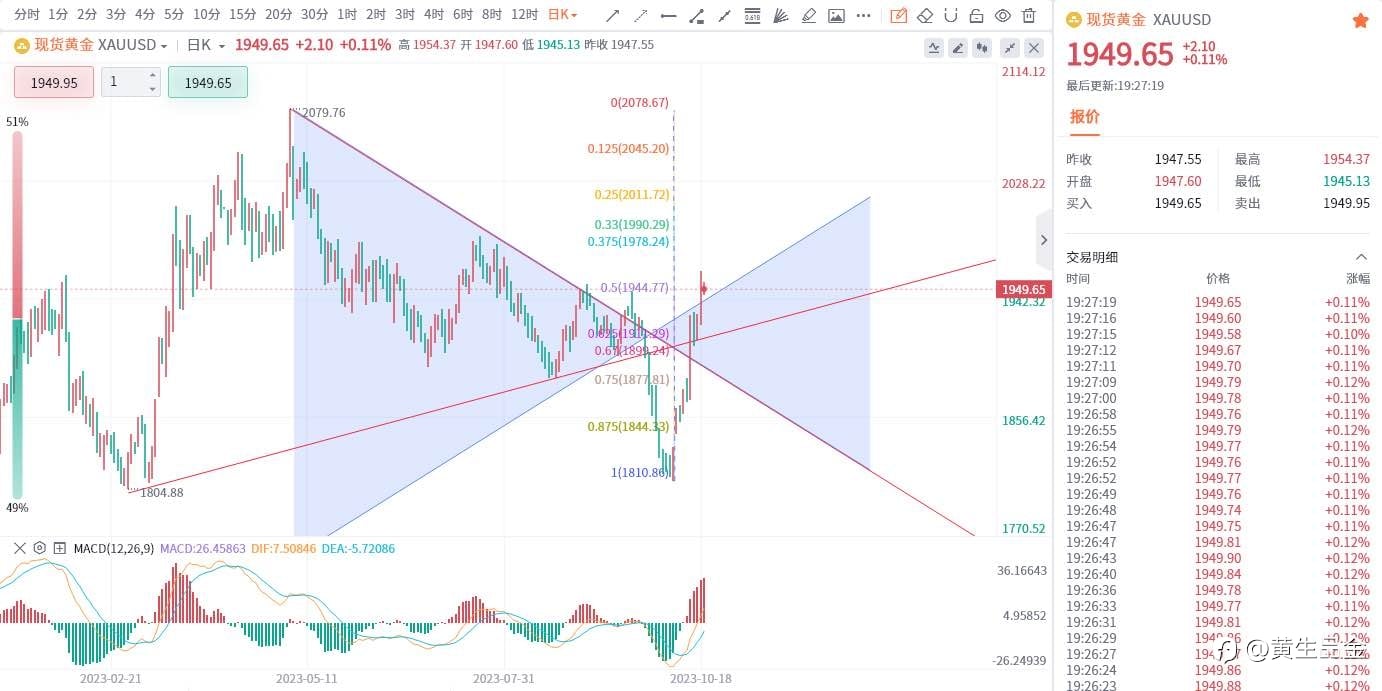
Task: Open chart pencil edit settings button
Action: click(x=958, y=47)
